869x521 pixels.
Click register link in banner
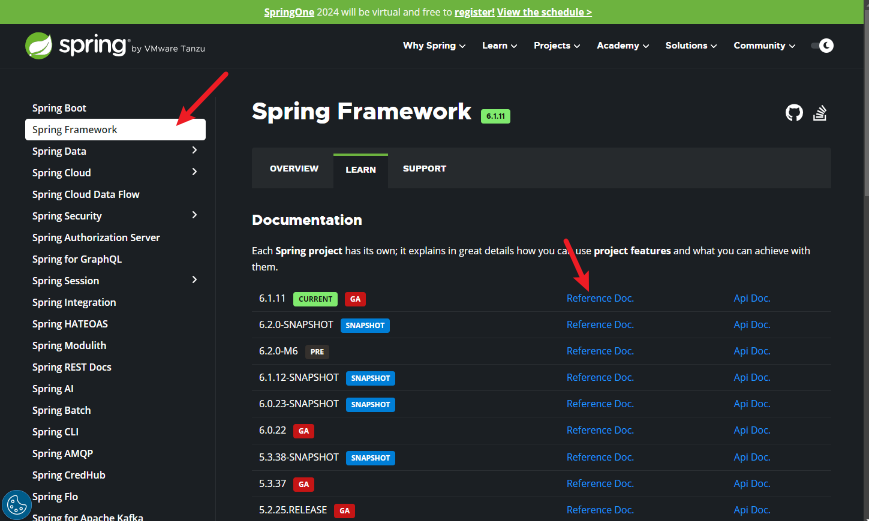tap(474, 12)
